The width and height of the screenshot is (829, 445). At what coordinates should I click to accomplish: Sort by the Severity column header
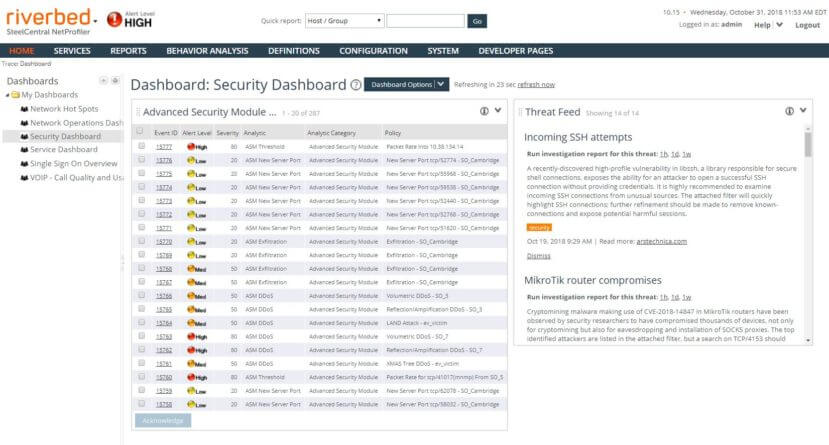[227, 133]
